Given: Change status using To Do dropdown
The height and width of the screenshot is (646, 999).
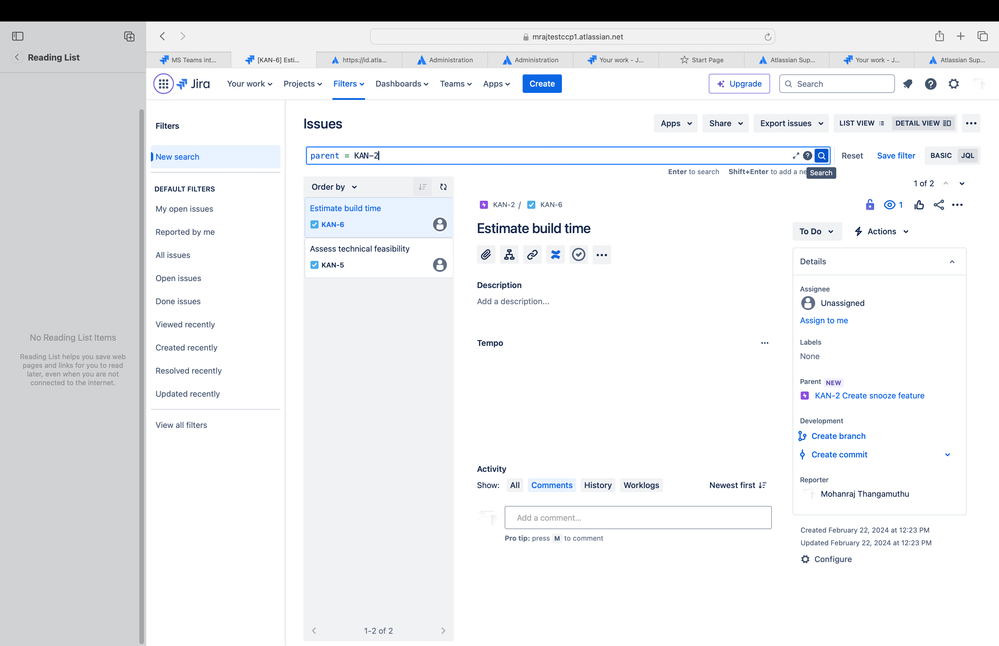Looking at the screenshot, I should coord(816,231).
